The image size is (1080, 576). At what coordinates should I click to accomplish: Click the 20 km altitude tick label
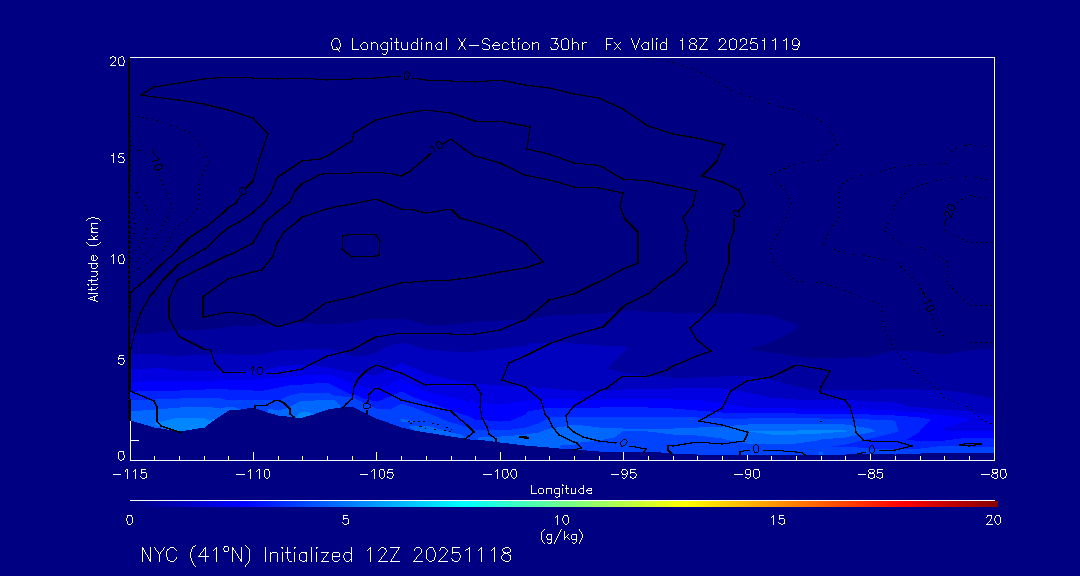[x=116, y=61]
